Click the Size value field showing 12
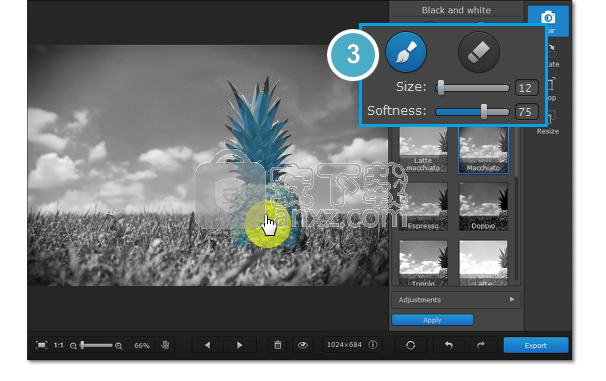 (x=526, y=88)
